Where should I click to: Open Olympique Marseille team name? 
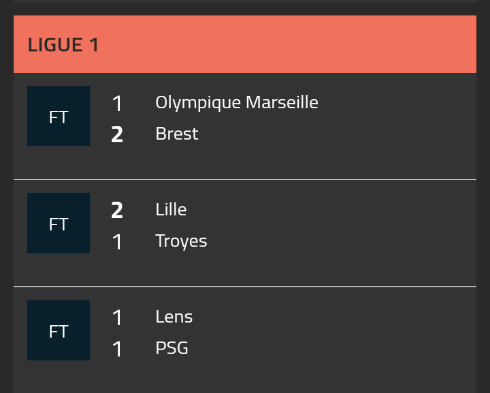(237, 103)
